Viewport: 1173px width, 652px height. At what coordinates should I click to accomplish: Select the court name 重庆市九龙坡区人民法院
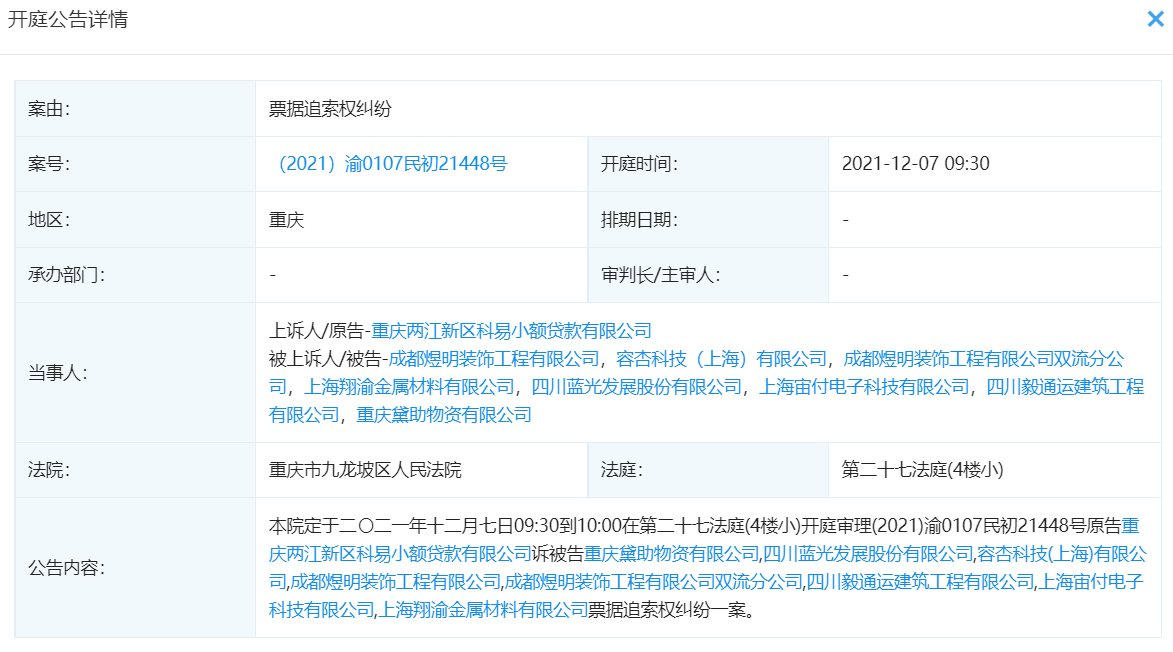tap(365, 470)
